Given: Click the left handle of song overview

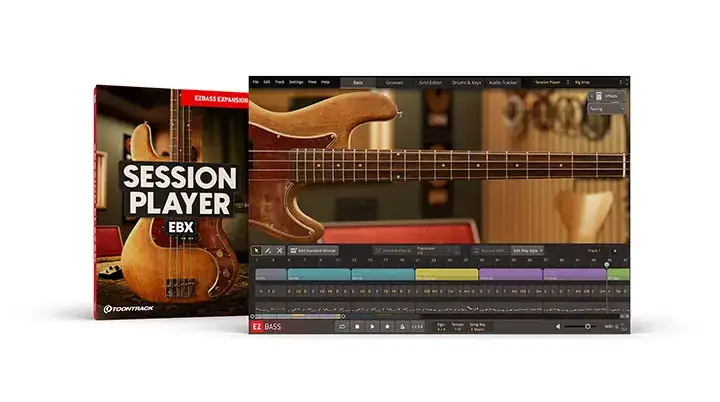Looking at the screenshot, I should point(253,316).
